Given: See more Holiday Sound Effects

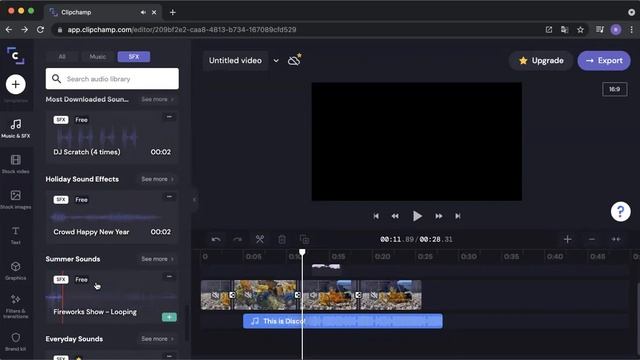Looking at the screenshot, I should 157,179.
